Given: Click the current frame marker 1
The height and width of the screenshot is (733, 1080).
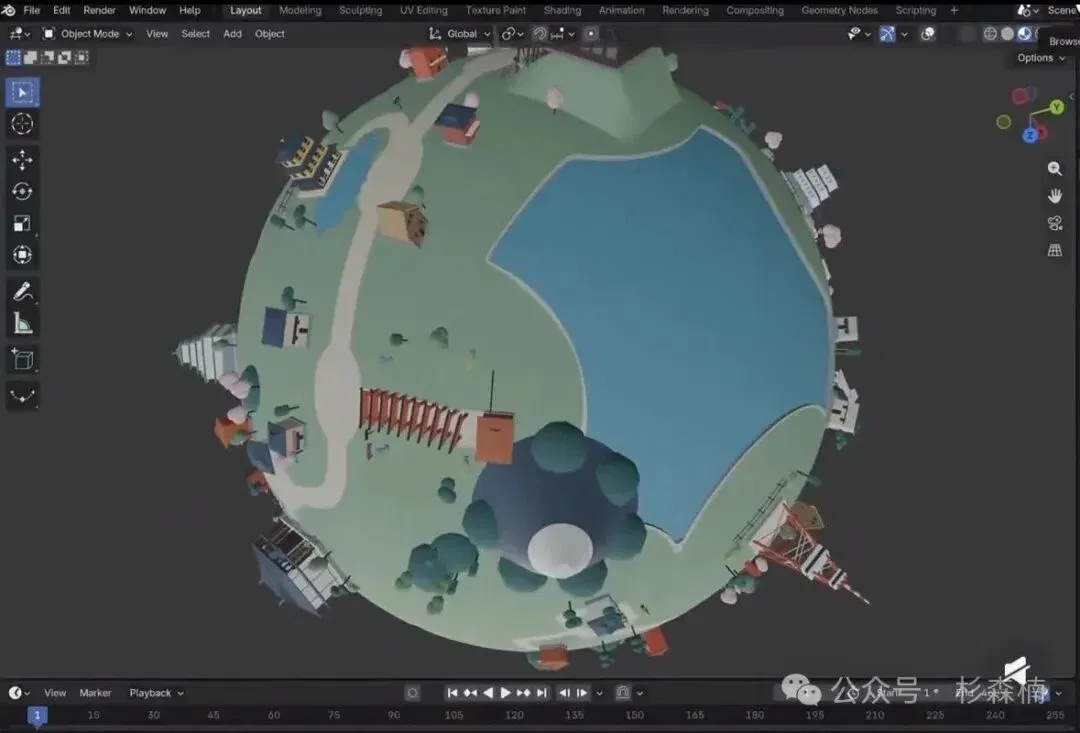Looking at the screenshot, I should [37, 715].
